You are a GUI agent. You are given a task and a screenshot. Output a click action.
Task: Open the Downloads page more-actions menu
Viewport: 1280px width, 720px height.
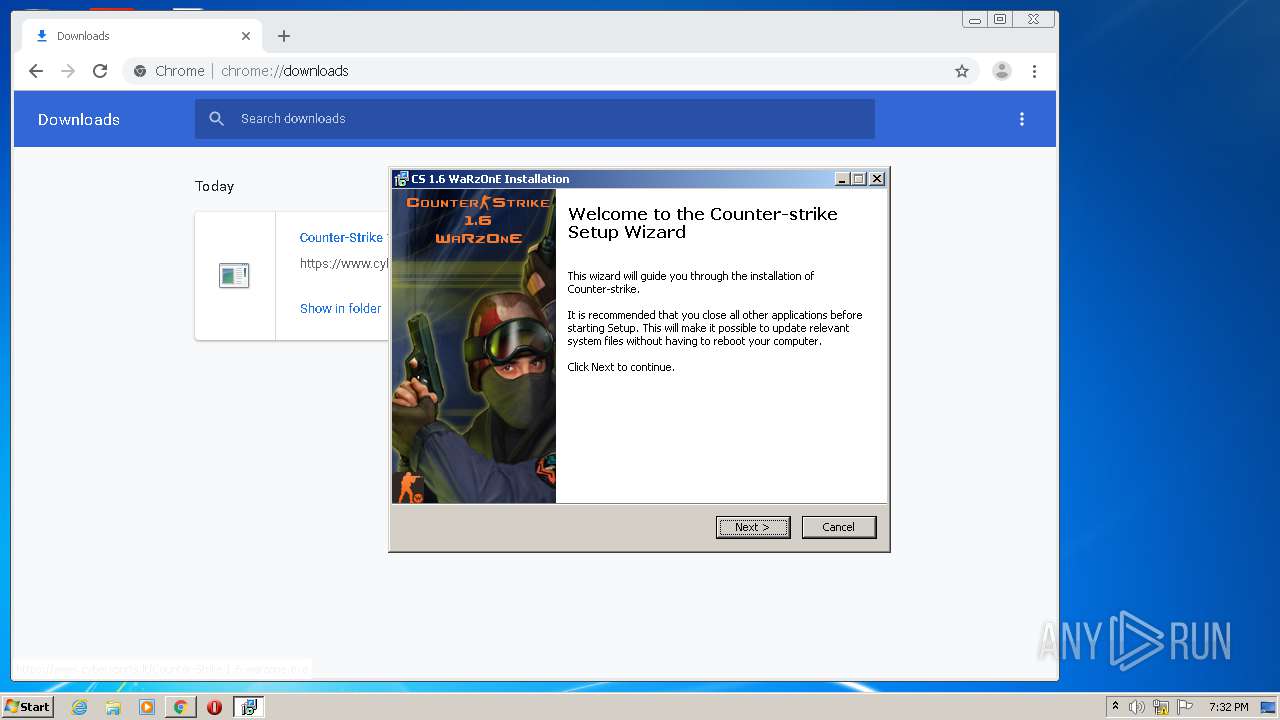(1021, 119)
